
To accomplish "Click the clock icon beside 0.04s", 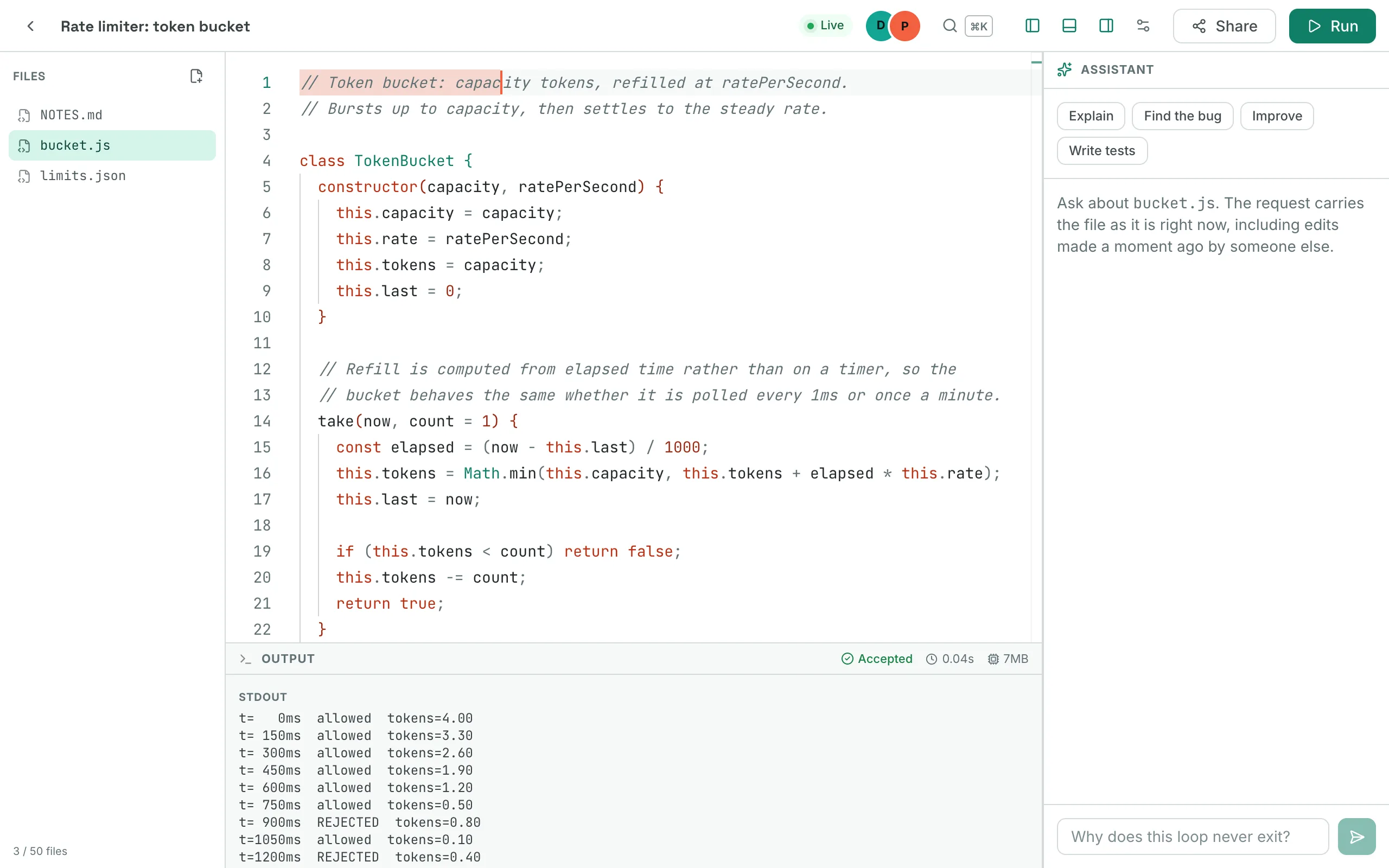I will click(932, 659).
